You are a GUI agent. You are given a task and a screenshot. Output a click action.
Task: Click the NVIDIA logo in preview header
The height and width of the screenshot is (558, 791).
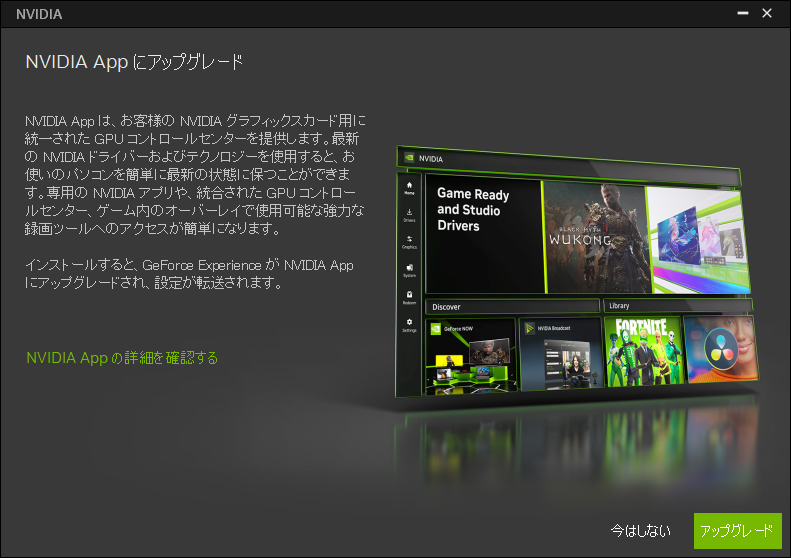[x=408, y=158]
